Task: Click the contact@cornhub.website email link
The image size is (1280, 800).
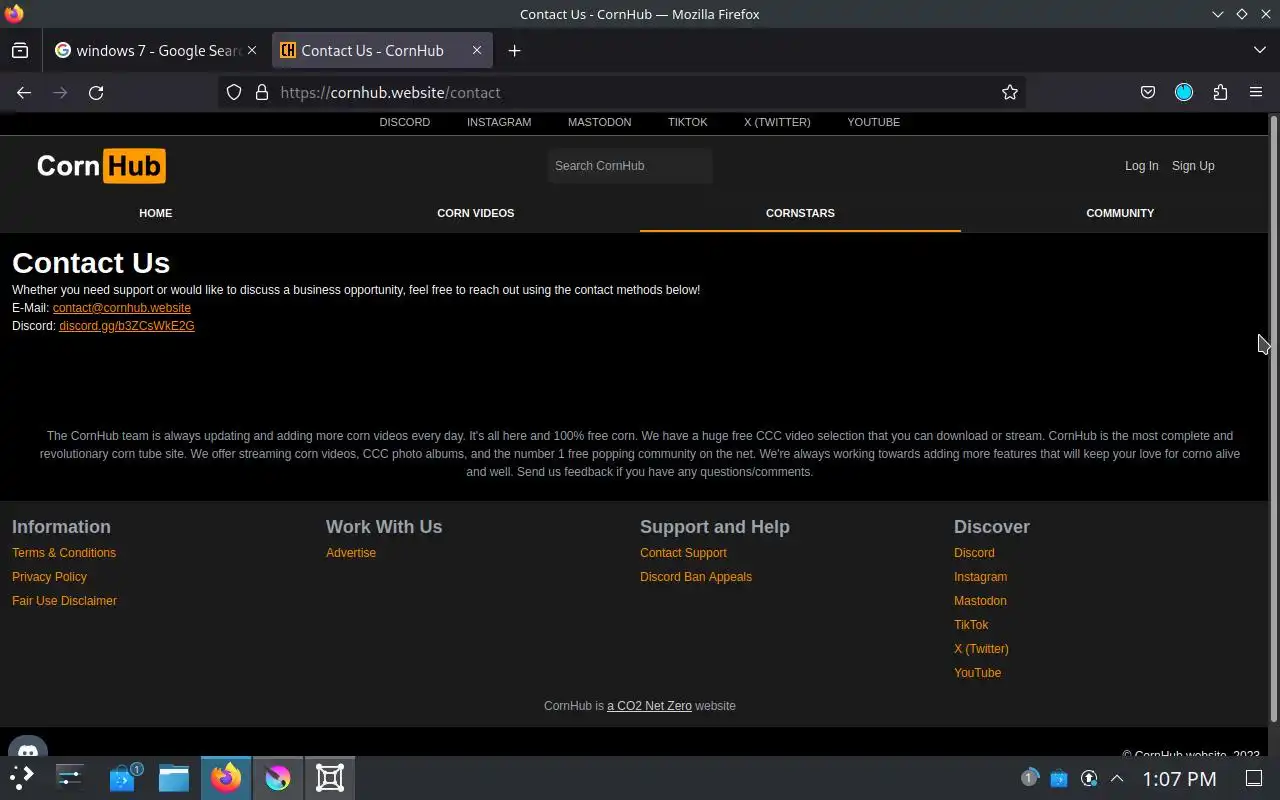Action: coord(121,308)
